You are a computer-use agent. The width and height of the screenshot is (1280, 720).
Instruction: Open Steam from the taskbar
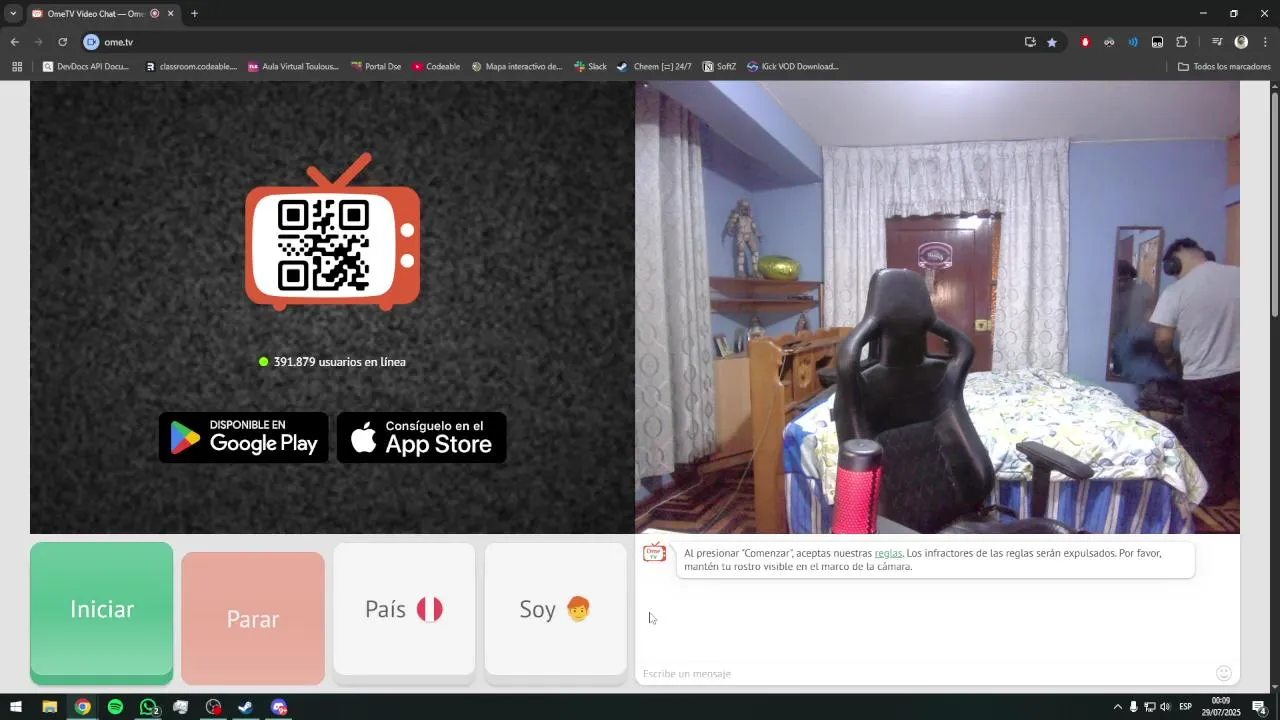[x=245, y=707]
